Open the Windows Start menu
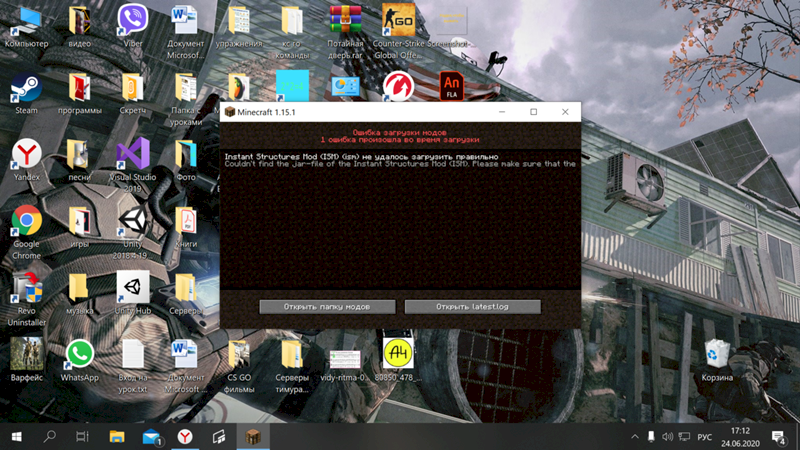This screenshot has height=450, width=800. coord(17,437)
